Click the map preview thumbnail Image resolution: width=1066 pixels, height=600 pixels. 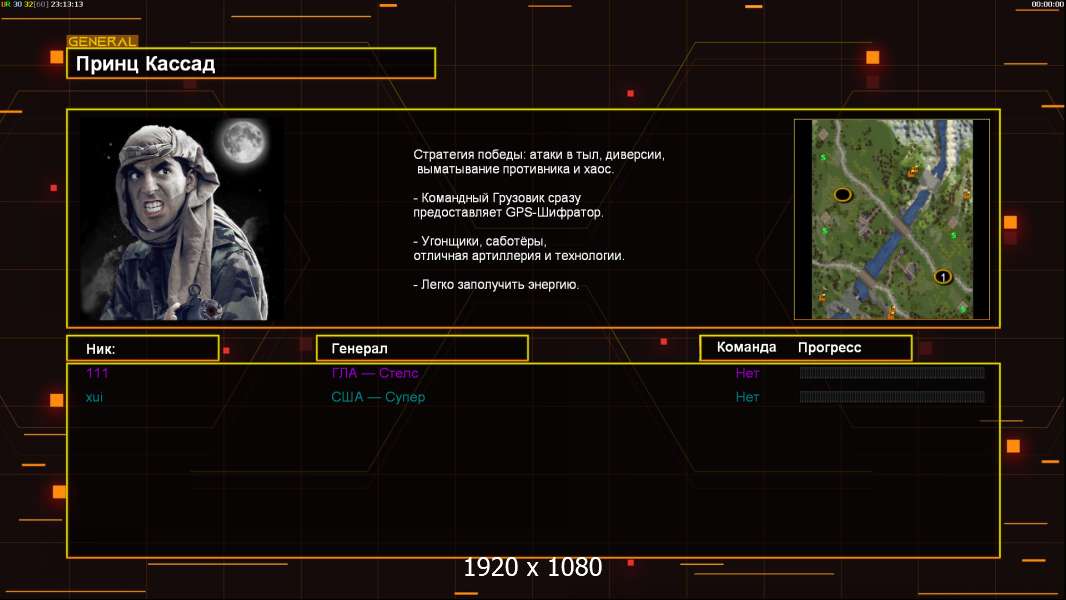(892, 219)
